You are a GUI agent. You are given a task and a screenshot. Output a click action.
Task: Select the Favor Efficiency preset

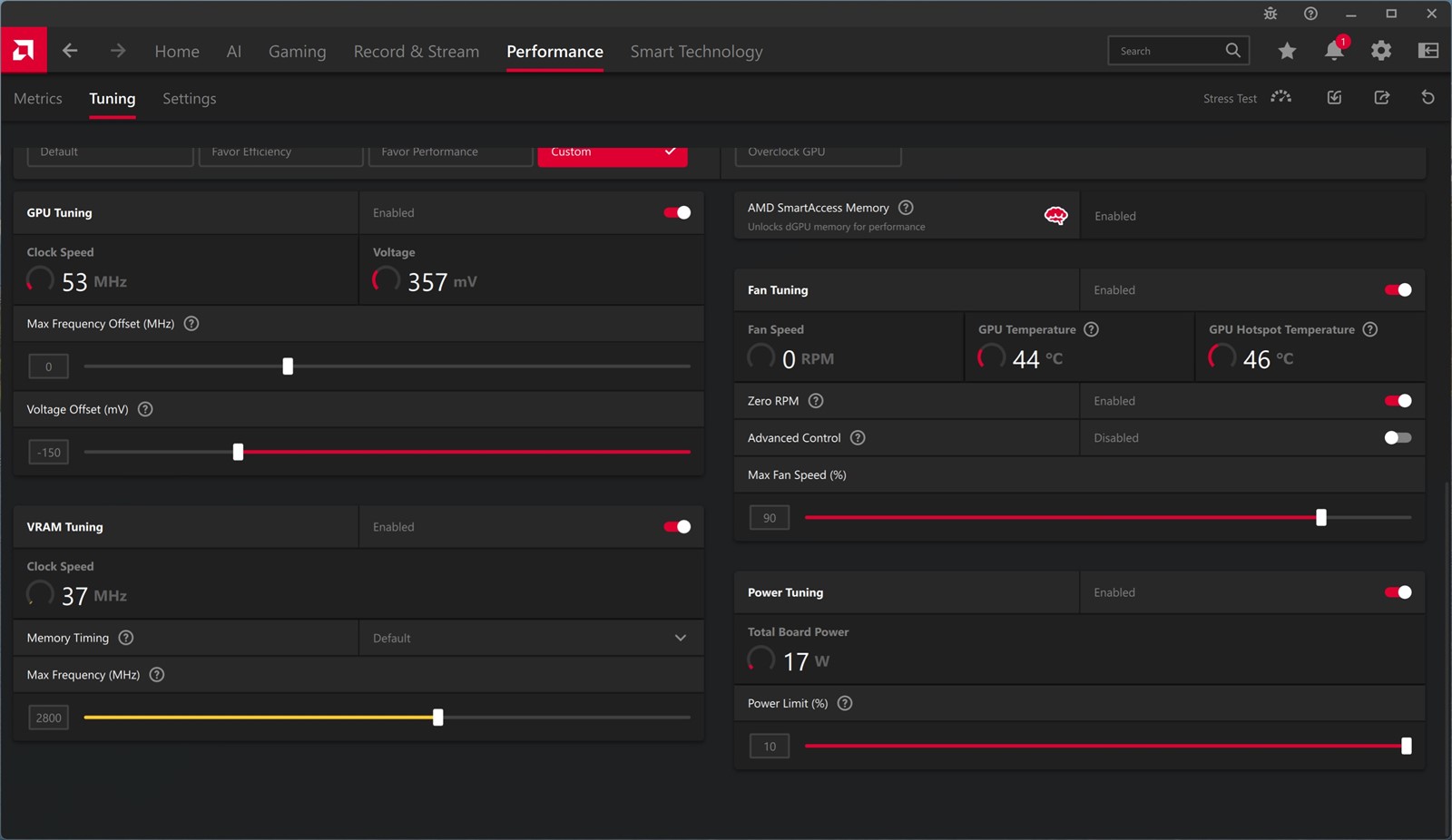pyautogui.click(x=280, y=154)
